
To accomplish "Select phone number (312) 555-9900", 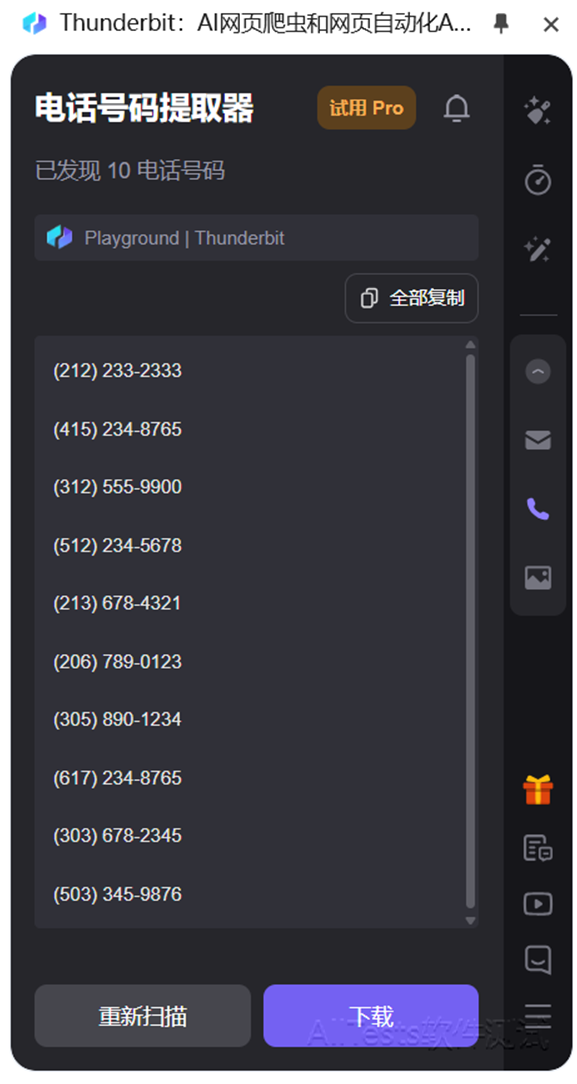I will click(117, 487).
